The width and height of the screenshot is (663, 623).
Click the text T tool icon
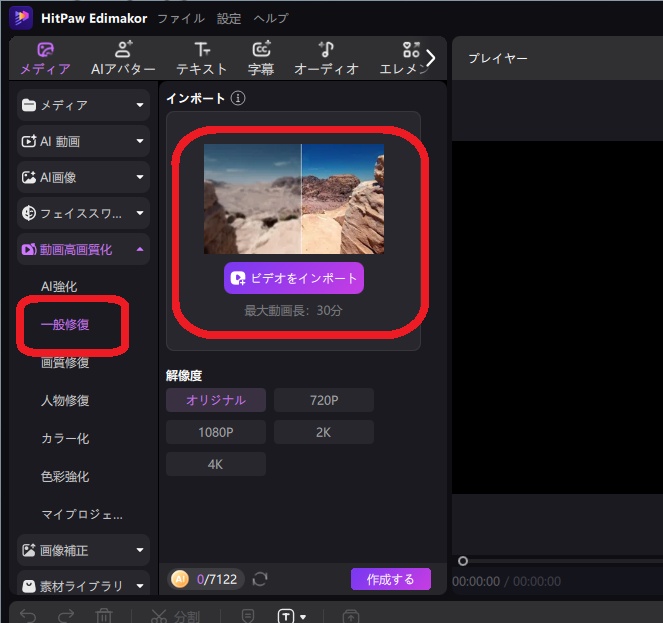[286, 616]
